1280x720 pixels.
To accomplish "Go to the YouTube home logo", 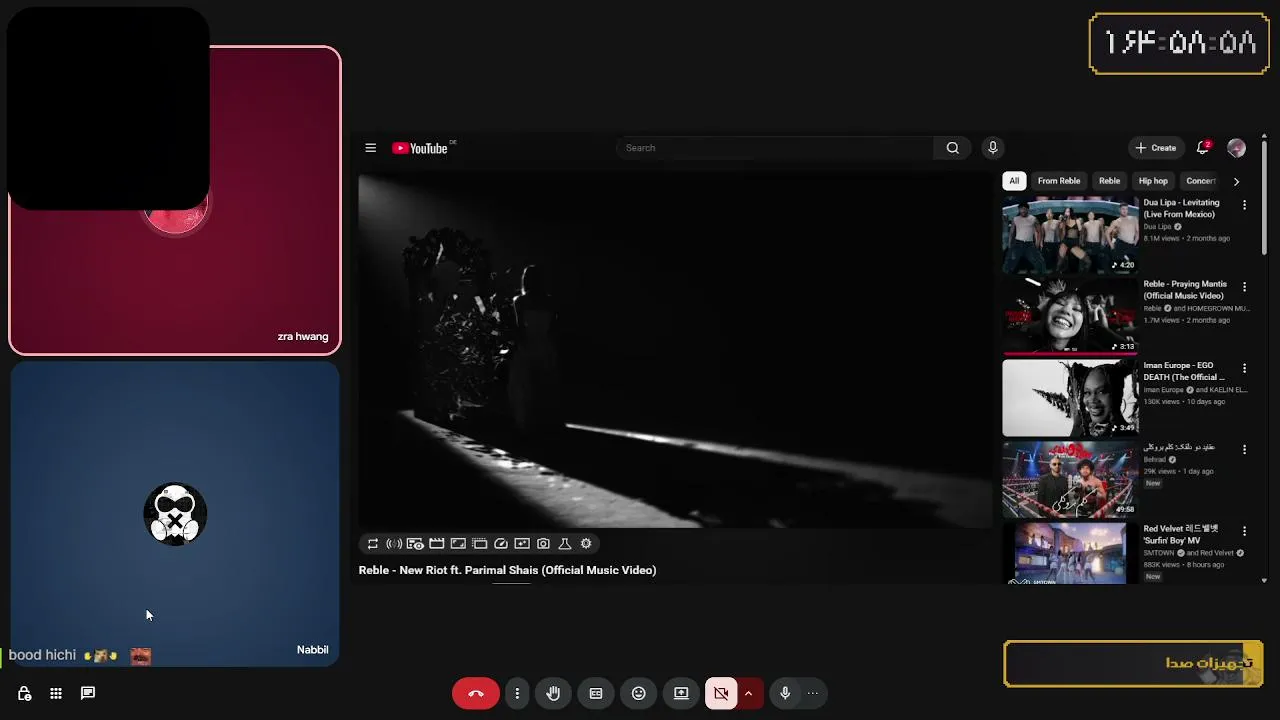I will [x=420, y=148].
